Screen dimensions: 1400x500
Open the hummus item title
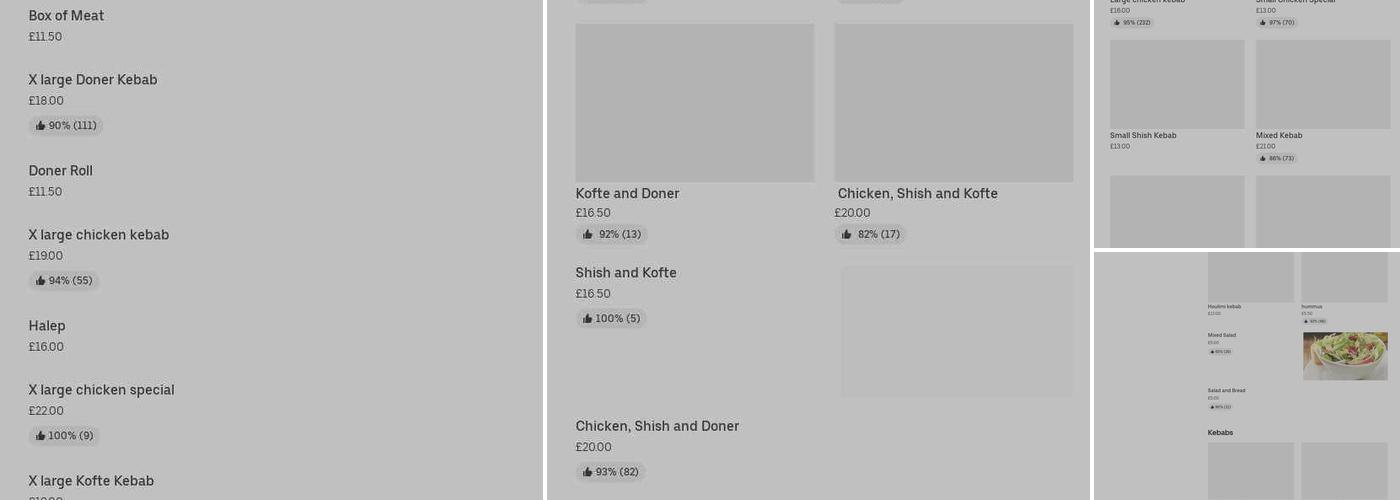1311,306
